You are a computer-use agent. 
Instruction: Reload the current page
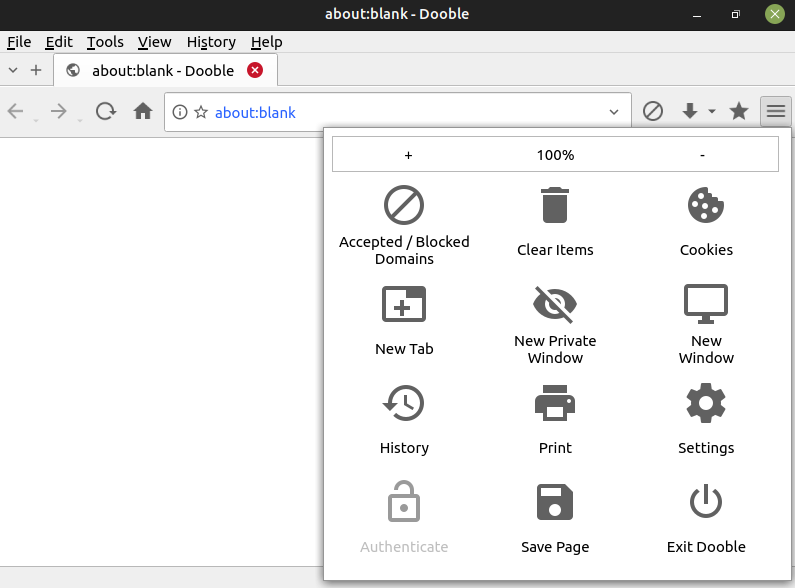tap(105, 111)
